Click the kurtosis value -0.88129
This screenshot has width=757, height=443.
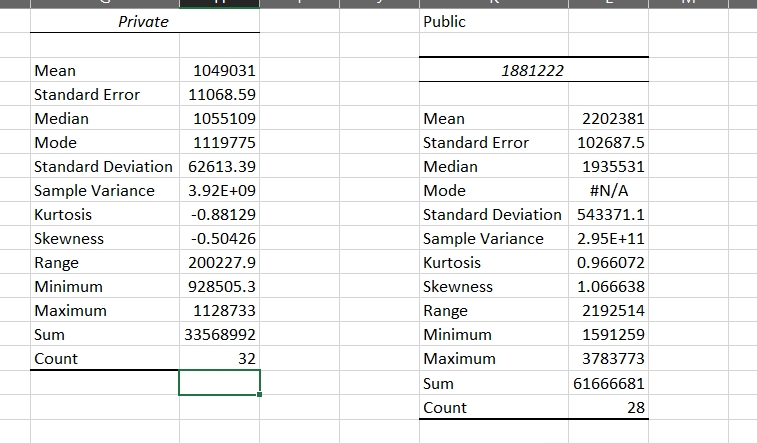[x=220, y=214]
